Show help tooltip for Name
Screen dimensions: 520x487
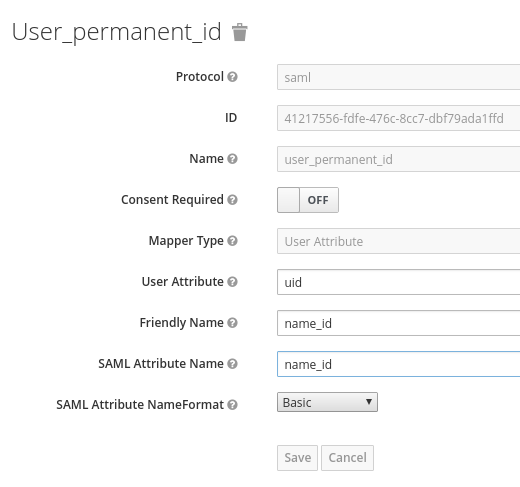232,159
